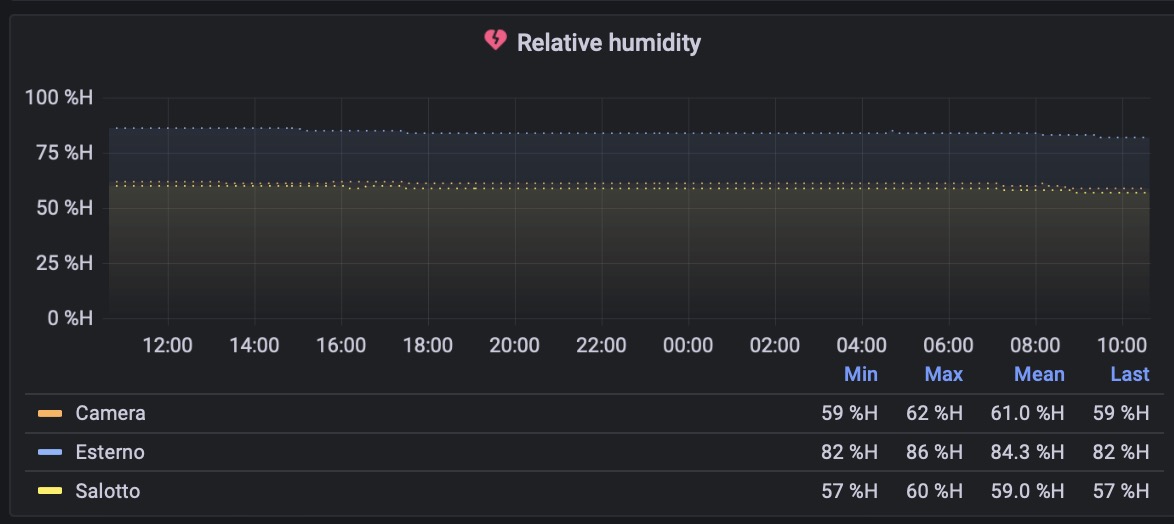The width and height of the screenshot is (1174, 524).
Task: Click the 100 %H y-axis label
Action: click(59, 97)
